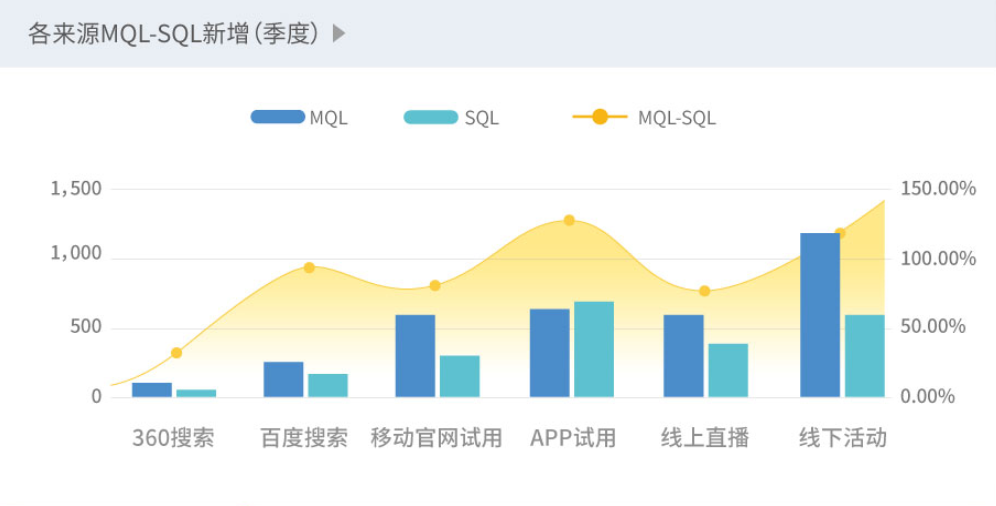Click the 移动官网试用 MQL-SQL line point
This screenshot has height=506, width=996.
(x=435, y=286)
